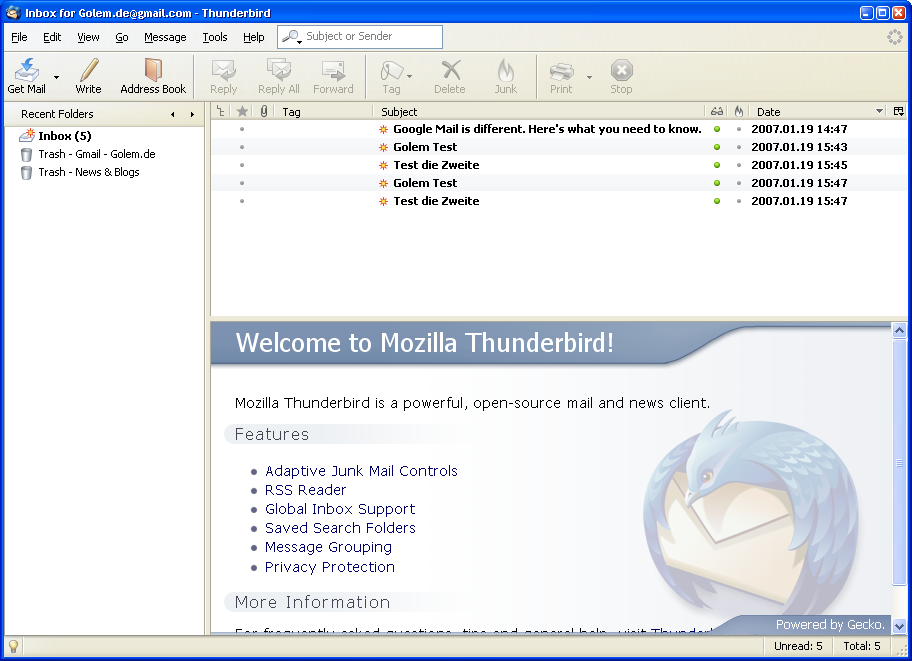The width and height of the screenshot is (912, 661).
Task: Open the File menu
Action: pos(19,37)
